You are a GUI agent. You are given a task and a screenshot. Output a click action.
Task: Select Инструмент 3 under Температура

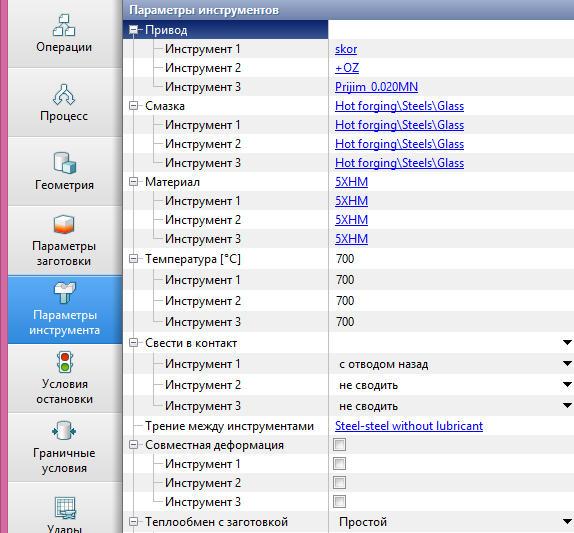pyautogui.click(x=203, y=322)
